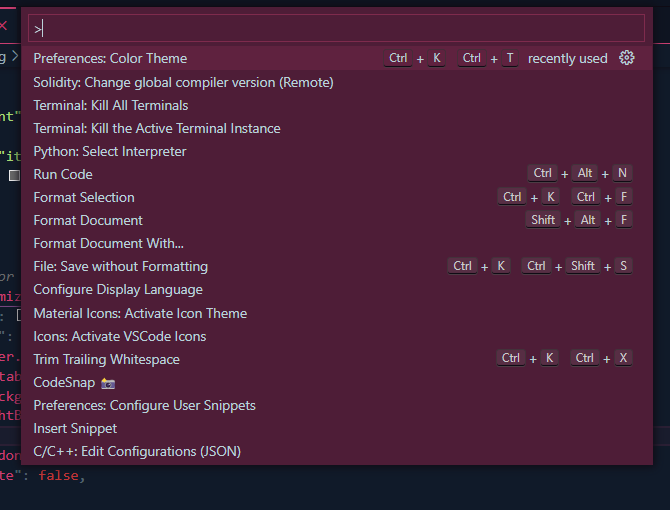Open Format Document With... command
The height and width of the screenshot is (510, 670).
click(336, 243)
